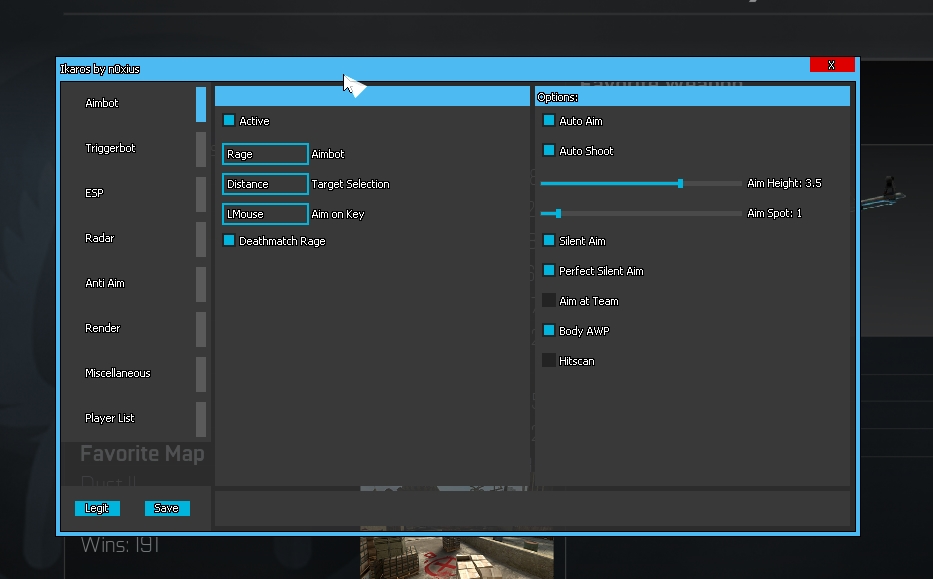The width and height of the screenshot is (933, 579).
Task: Open the LMouse aim key dropdown
Action: (x=265, y=214)
